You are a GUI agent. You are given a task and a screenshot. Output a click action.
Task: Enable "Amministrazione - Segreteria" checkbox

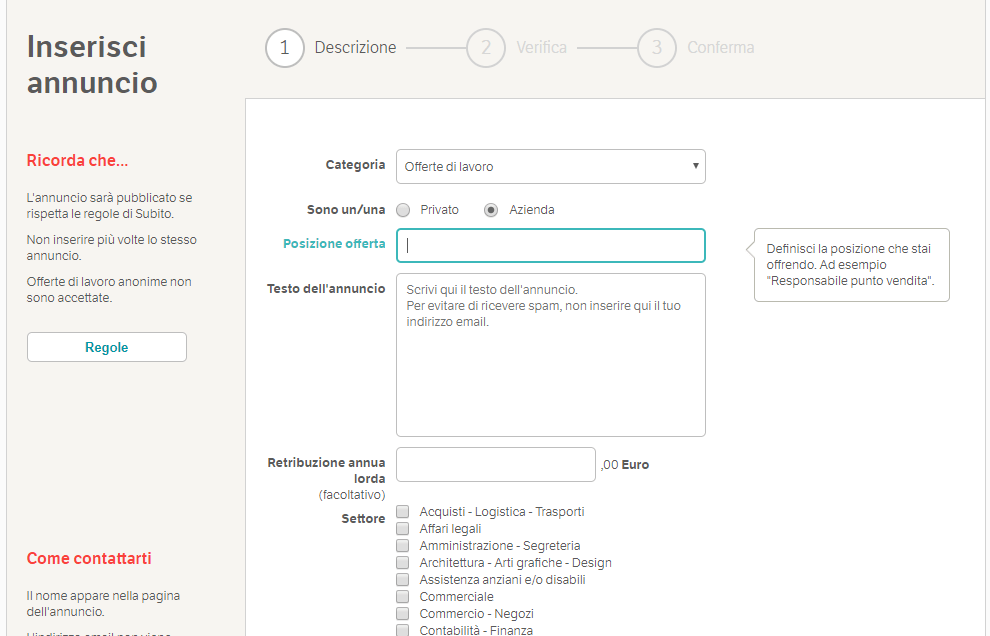point(403,545)
